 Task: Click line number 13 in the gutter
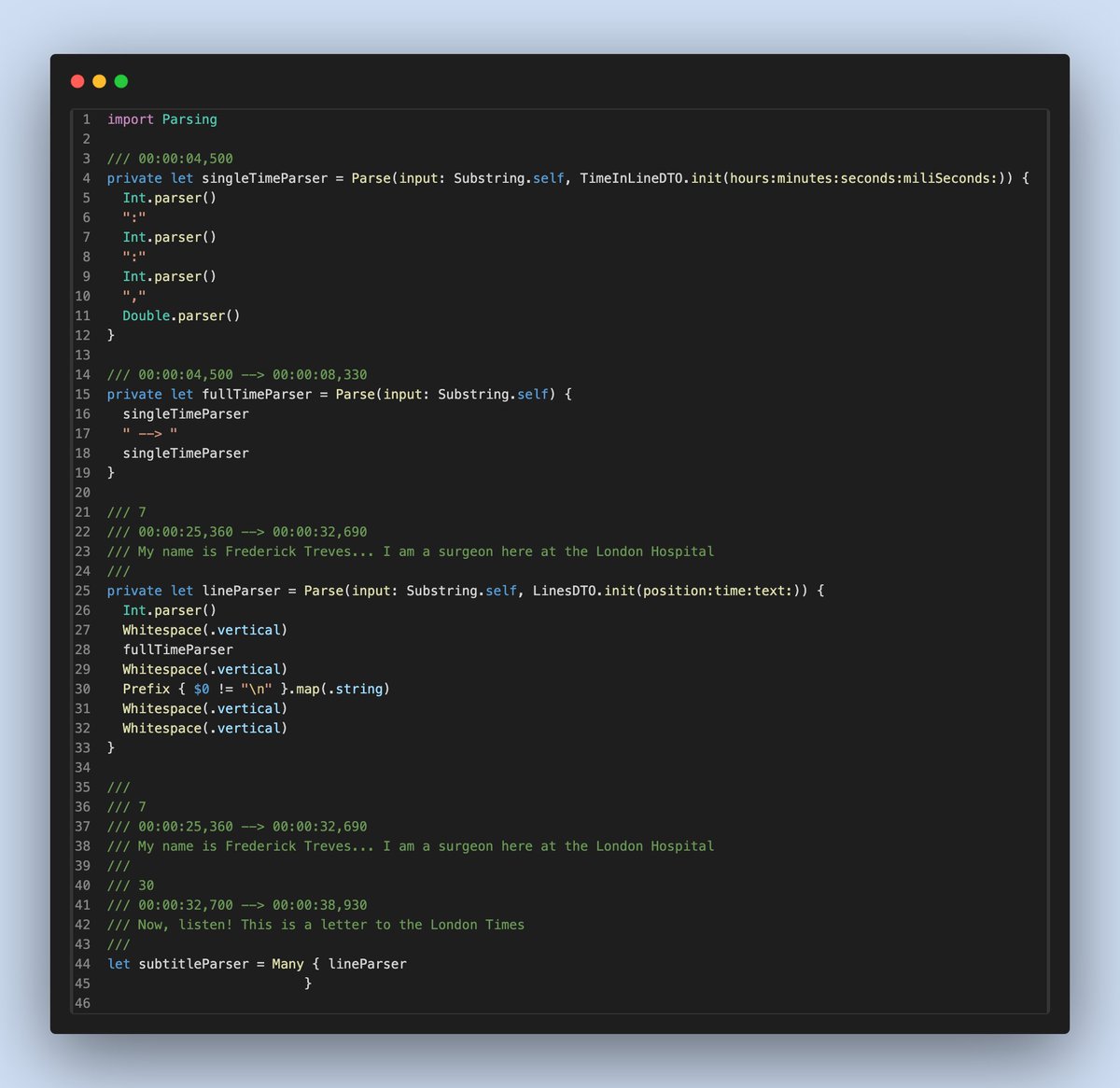83,355
